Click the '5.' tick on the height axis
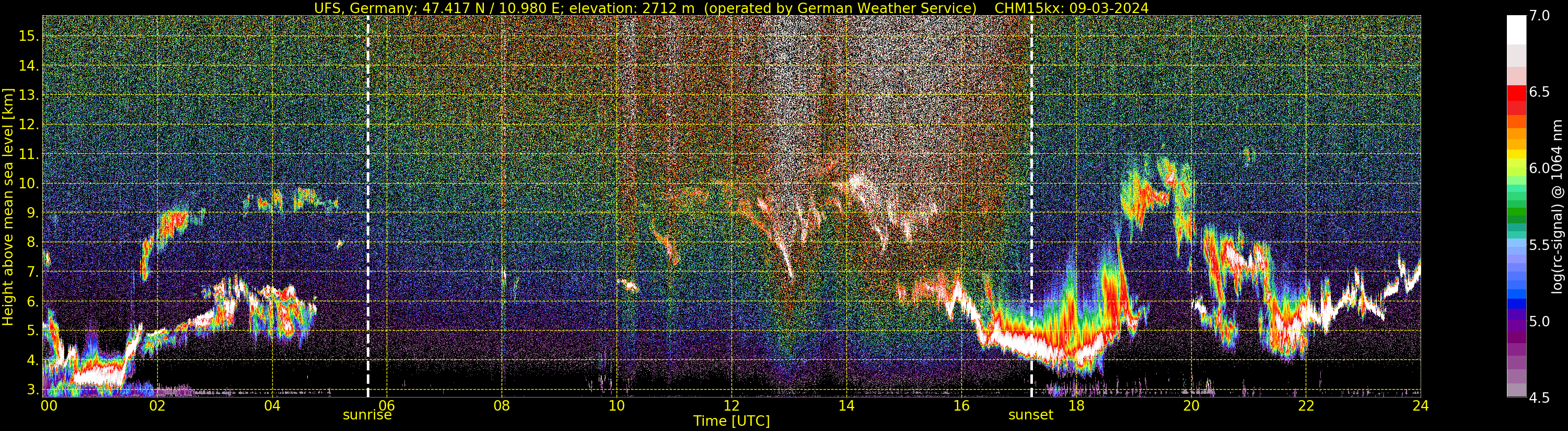The height and width of the screenshot is (431, 1568). click(32, 331)
